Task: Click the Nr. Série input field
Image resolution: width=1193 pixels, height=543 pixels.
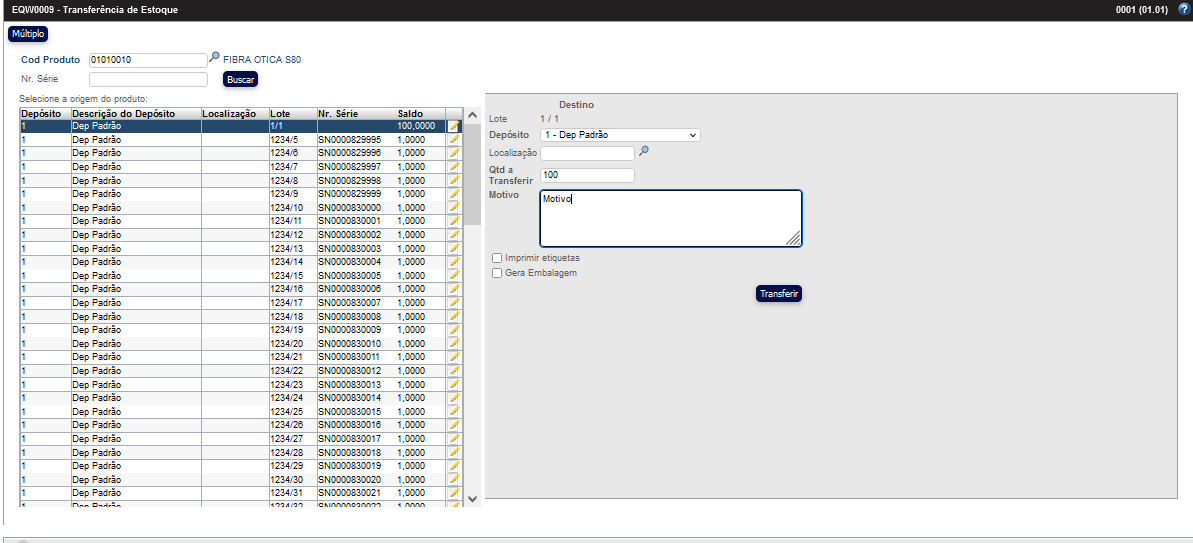Action: [148, 79]
